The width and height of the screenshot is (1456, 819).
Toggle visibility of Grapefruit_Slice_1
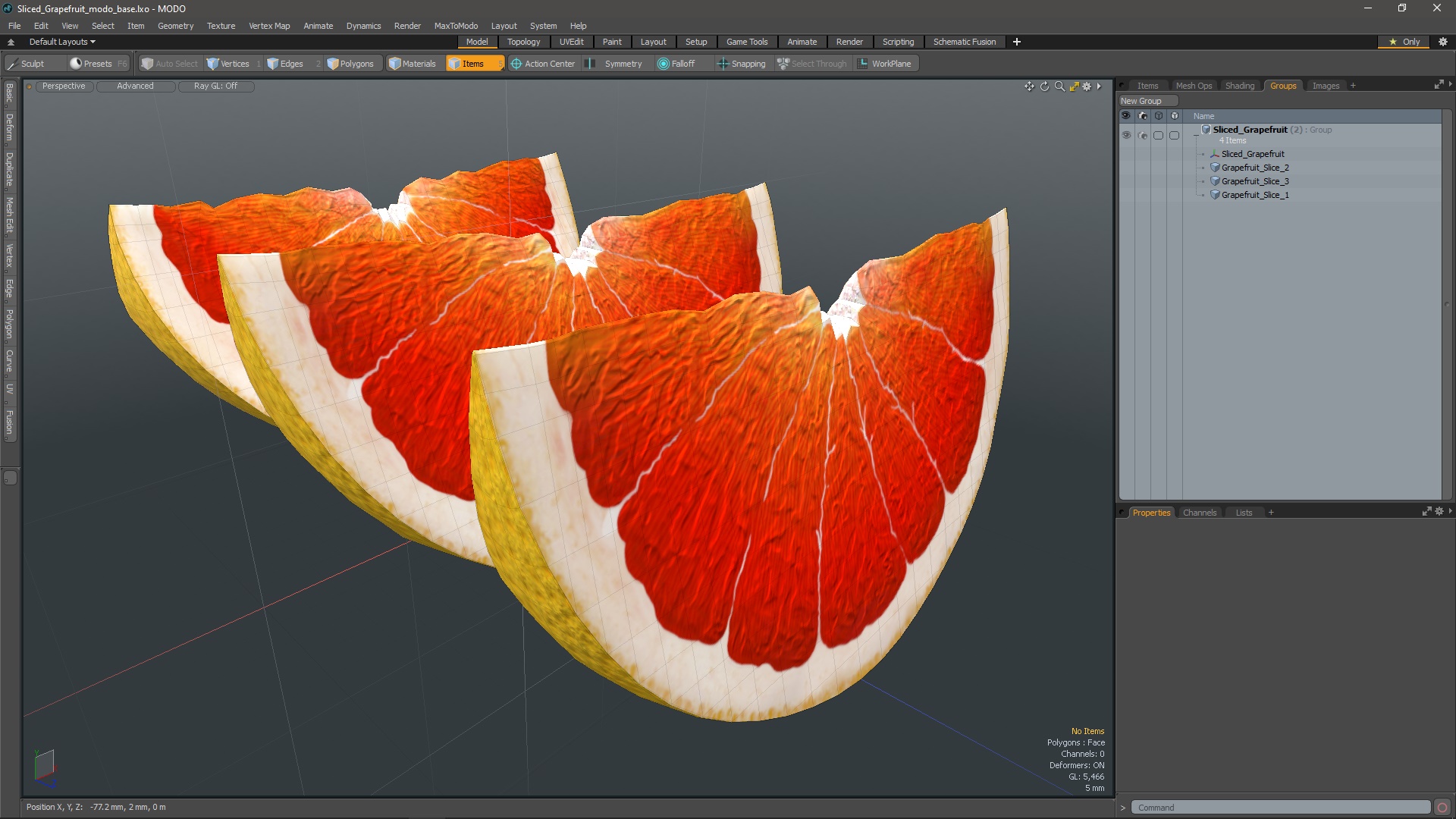(x=1126, y=195)
